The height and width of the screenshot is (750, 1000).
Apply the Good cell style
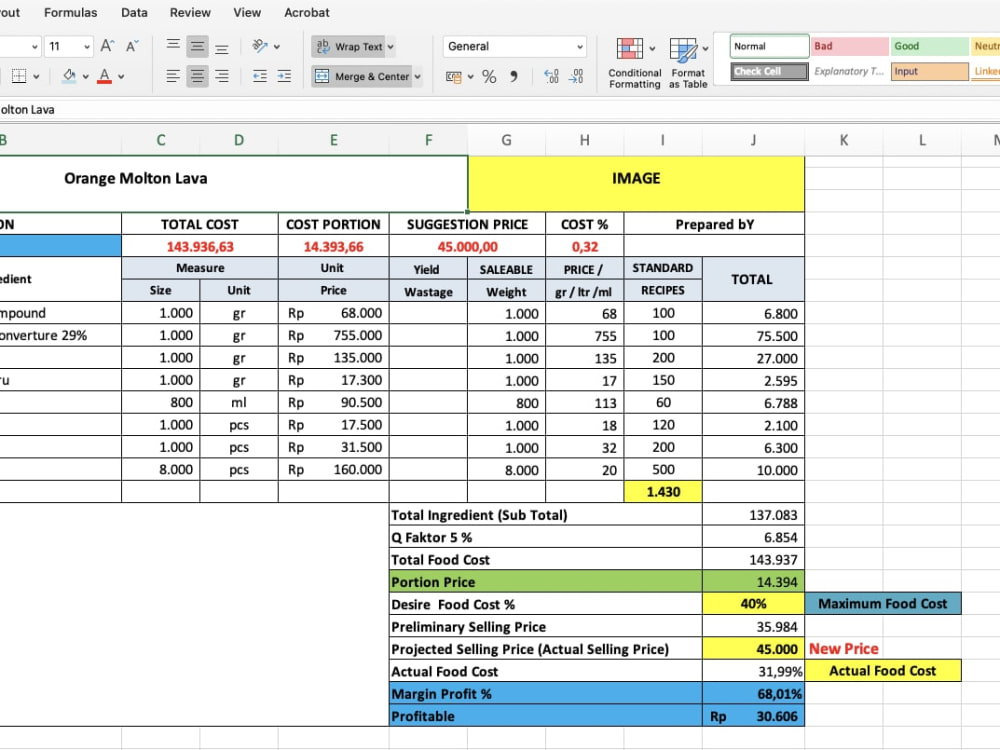pyautogui.click(x=930, y=46)
